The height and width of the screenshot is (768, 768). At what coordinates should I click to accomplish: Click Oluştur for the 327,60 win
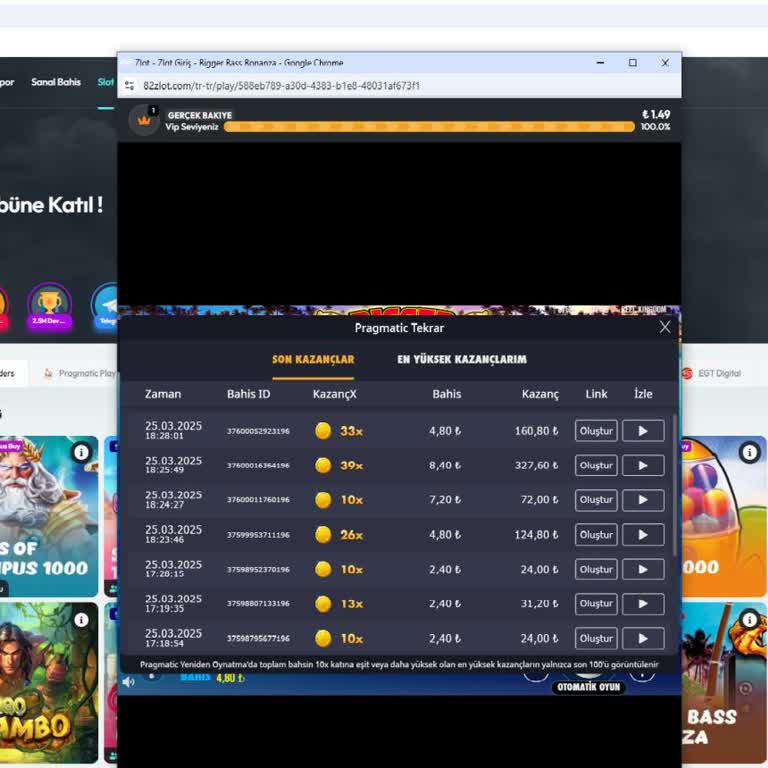pos(596,465)
